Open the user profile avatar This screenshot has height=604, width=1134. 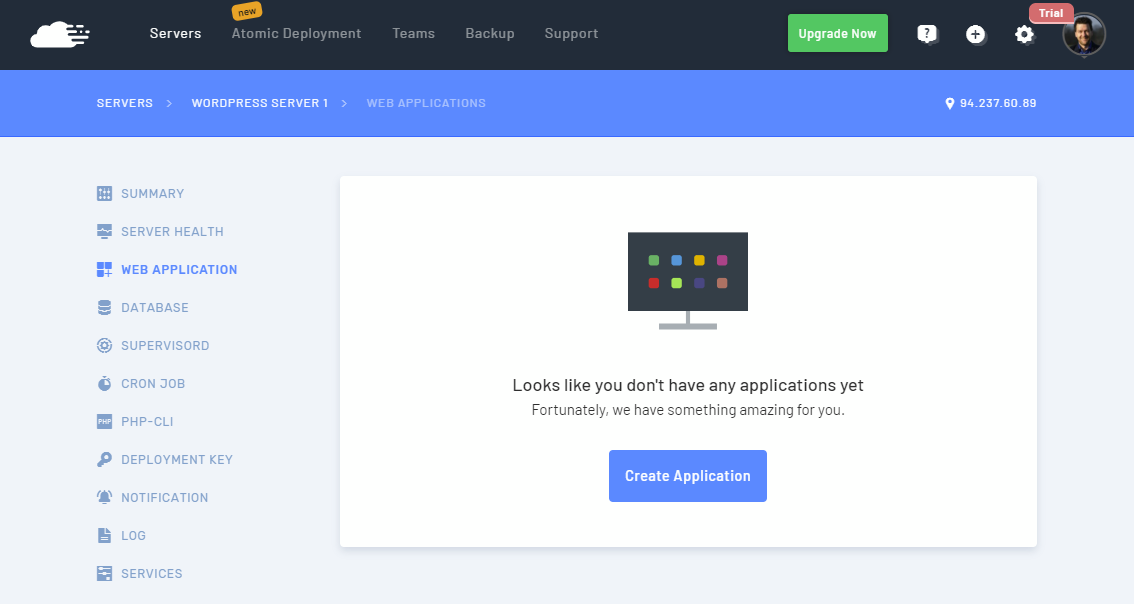(x=1084, y=35)
